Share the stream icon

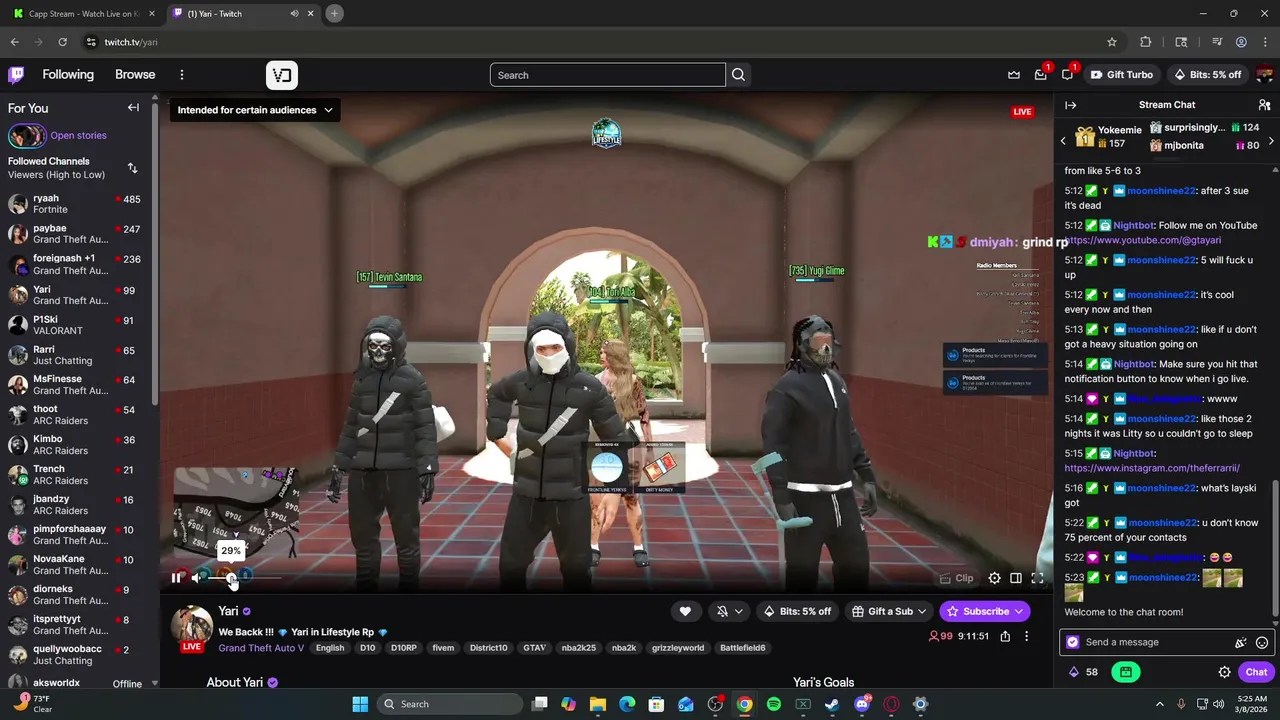pyautogui.click(x=1005, y=636)
